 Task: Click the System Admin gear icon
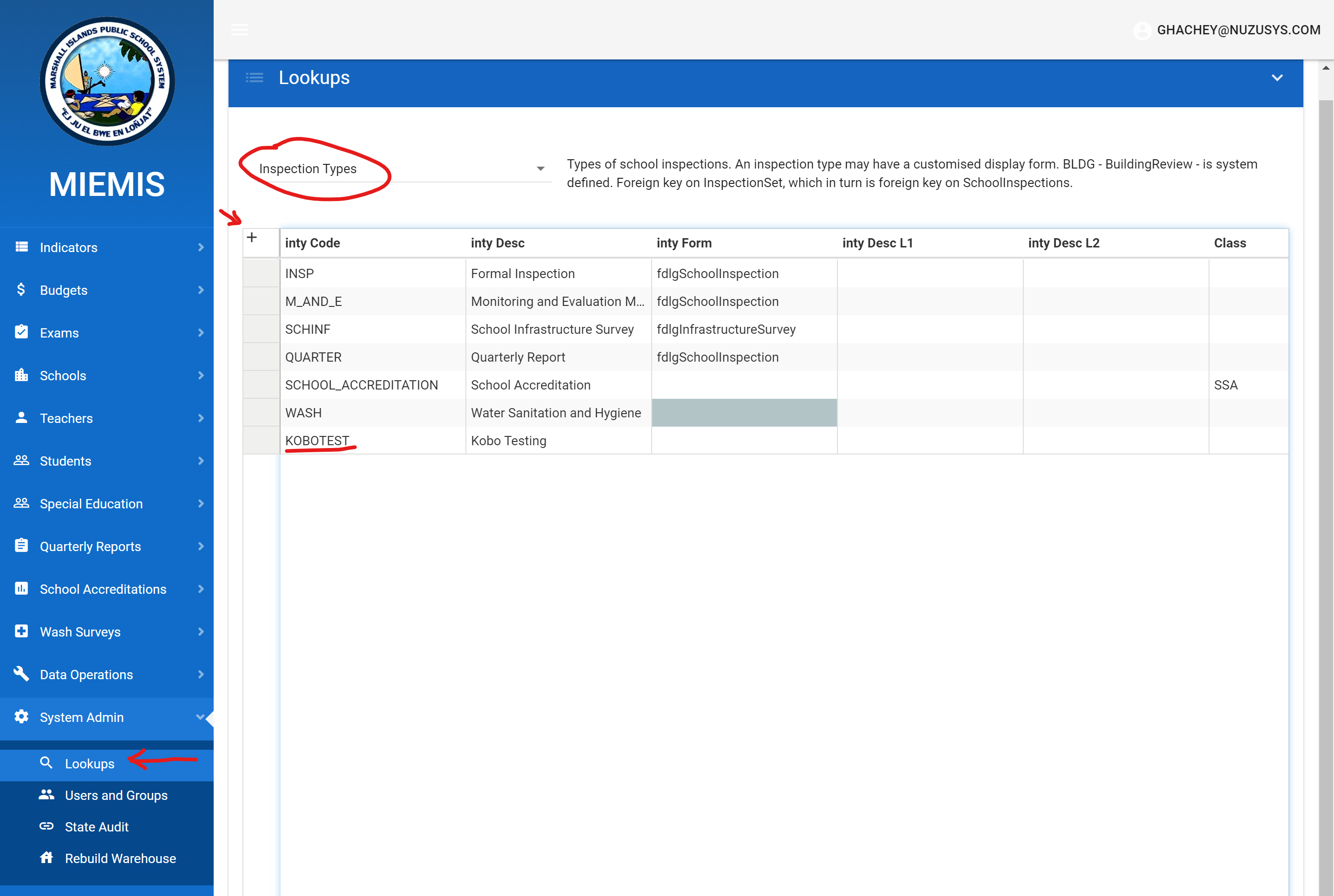pos(21,717)
